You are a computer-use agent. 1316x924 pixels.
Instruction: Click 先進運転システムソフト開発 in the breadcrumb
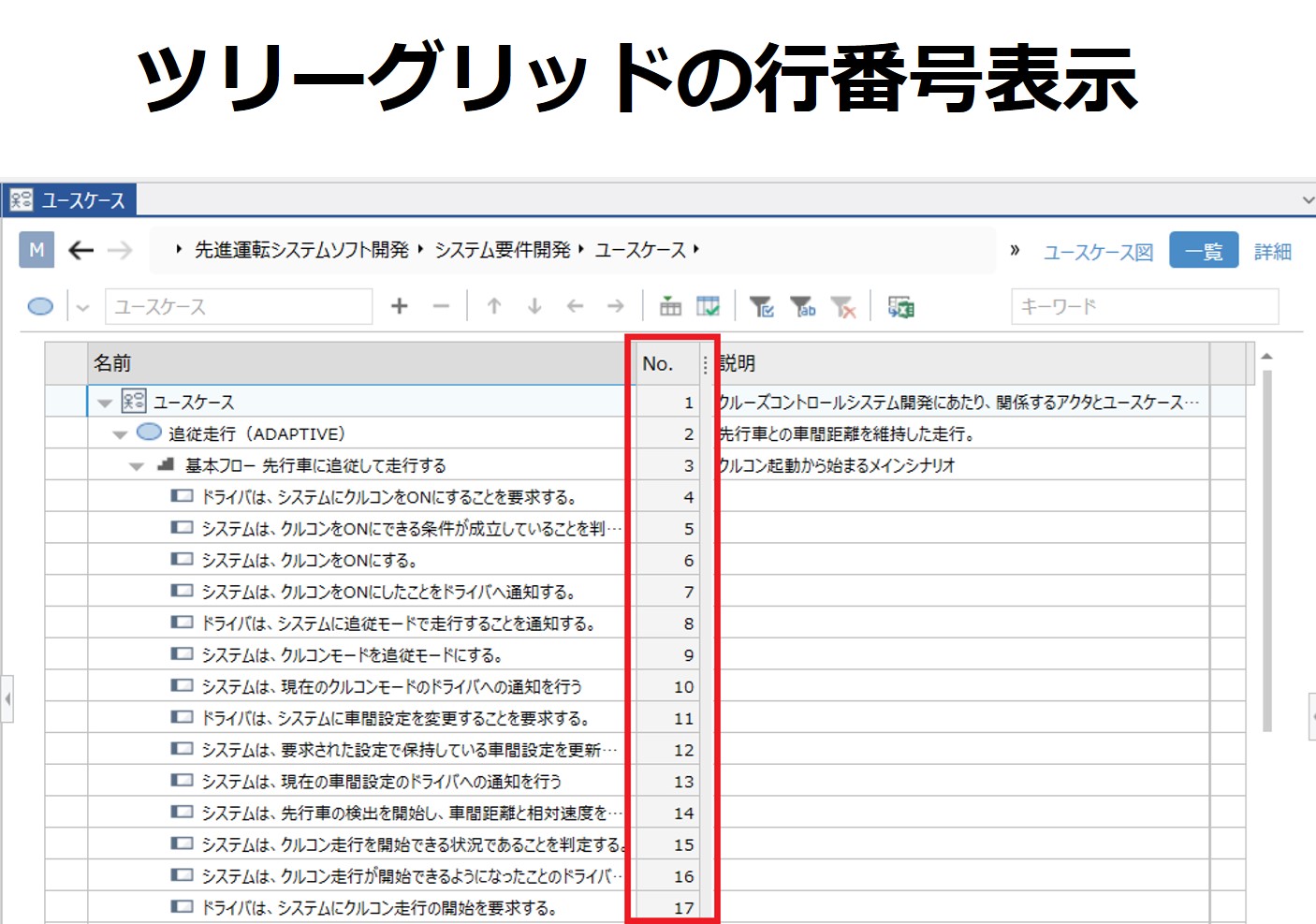301,250
